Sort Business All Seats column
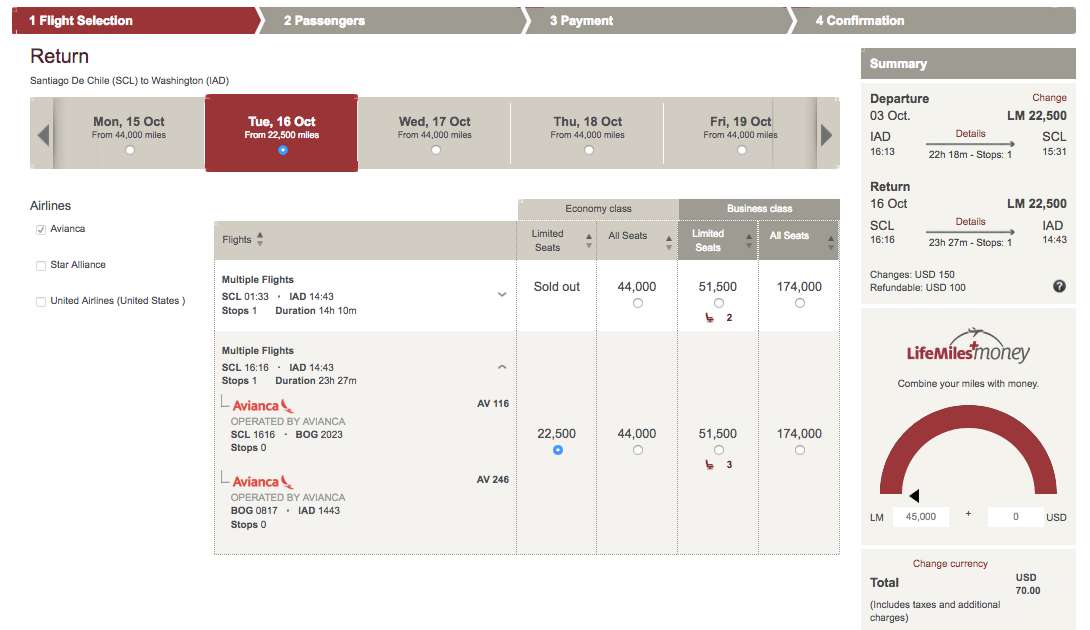The height and width of the screenshot is (630, 1090). pyautogui.click(x=831, y=242)
